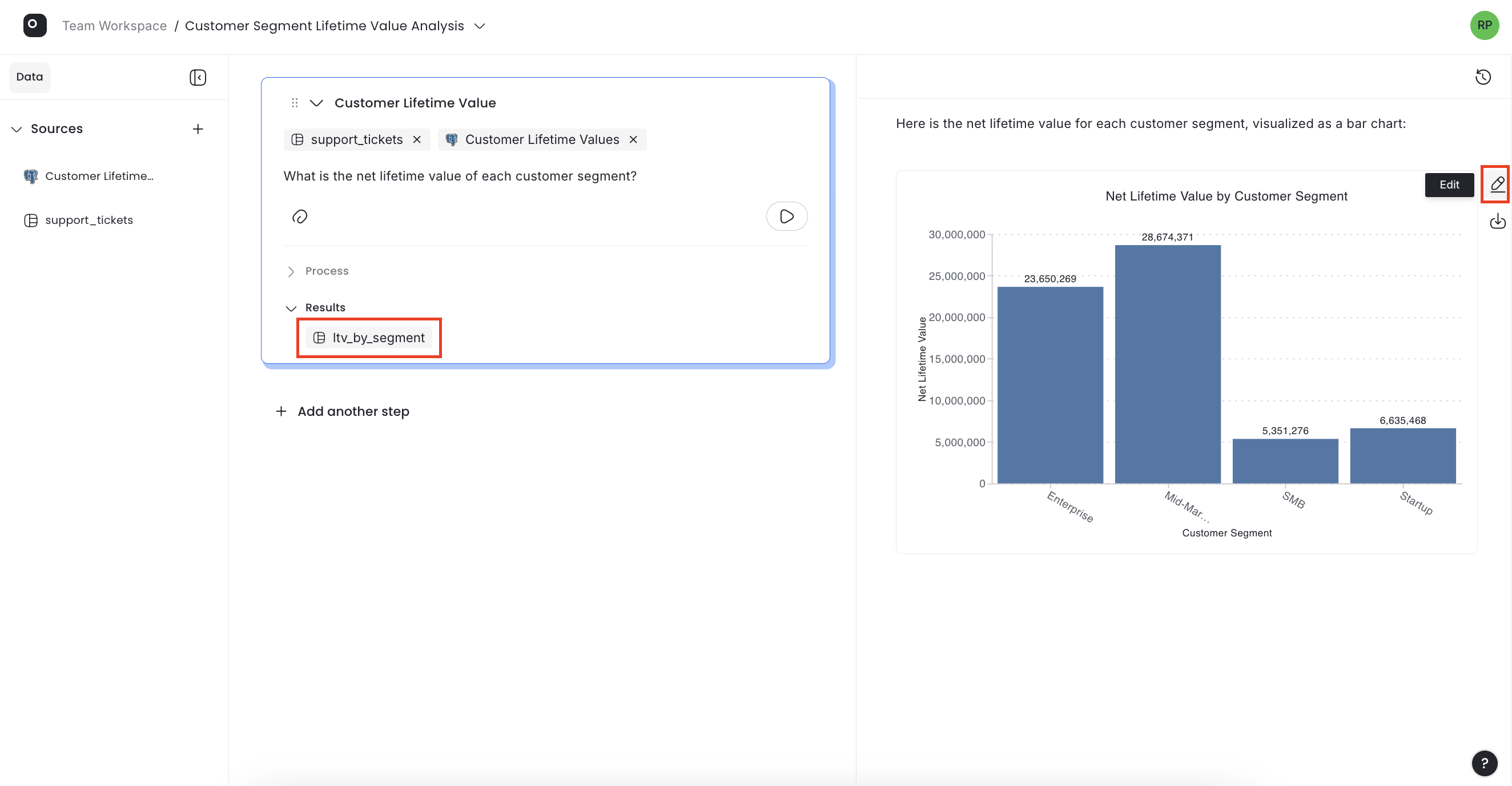Open the ltv_by_segment result table
1512x786 pixels.
[369, 338]
